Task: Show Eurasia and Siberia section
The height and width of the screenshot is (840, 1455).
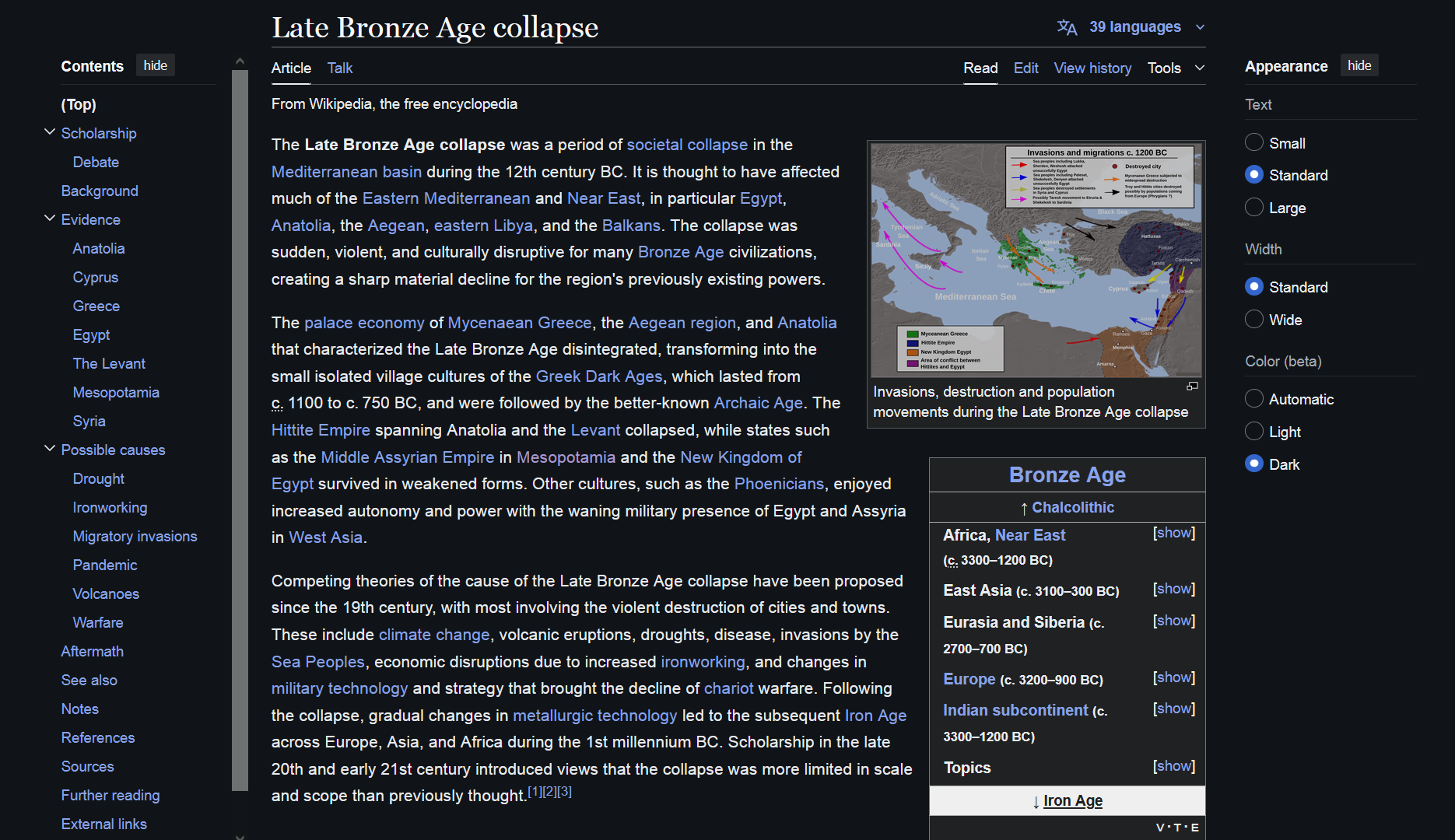Action: click(1174, 621)
